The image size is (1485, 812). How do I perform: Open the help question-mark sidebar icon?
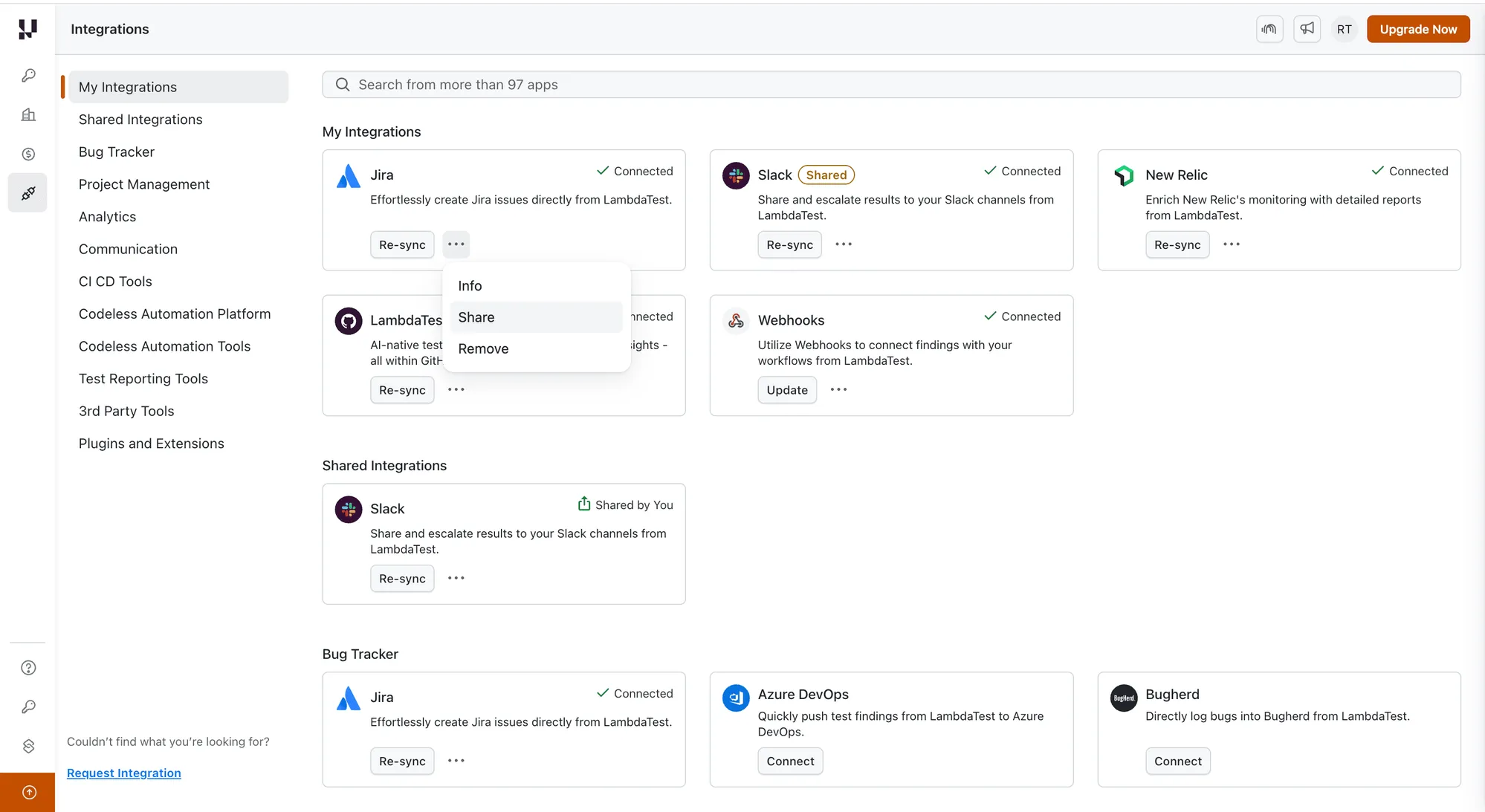(x=28, y=668)
